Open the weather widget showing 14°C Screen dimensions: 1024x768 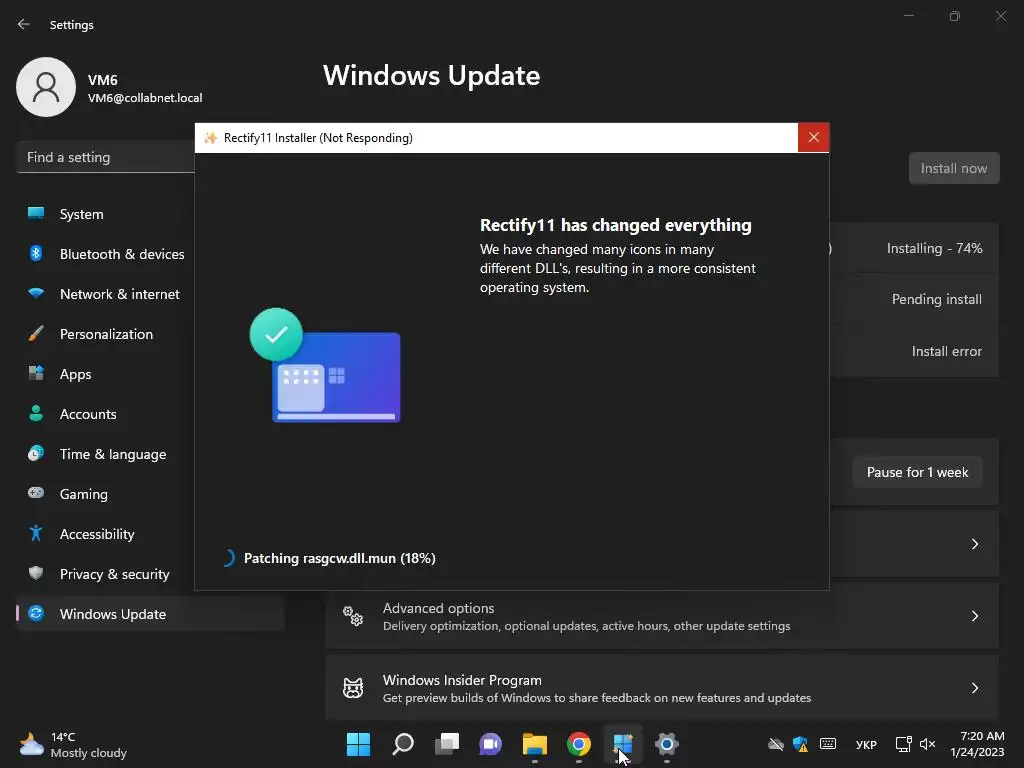pyautogui.click(x=73, y=744)
